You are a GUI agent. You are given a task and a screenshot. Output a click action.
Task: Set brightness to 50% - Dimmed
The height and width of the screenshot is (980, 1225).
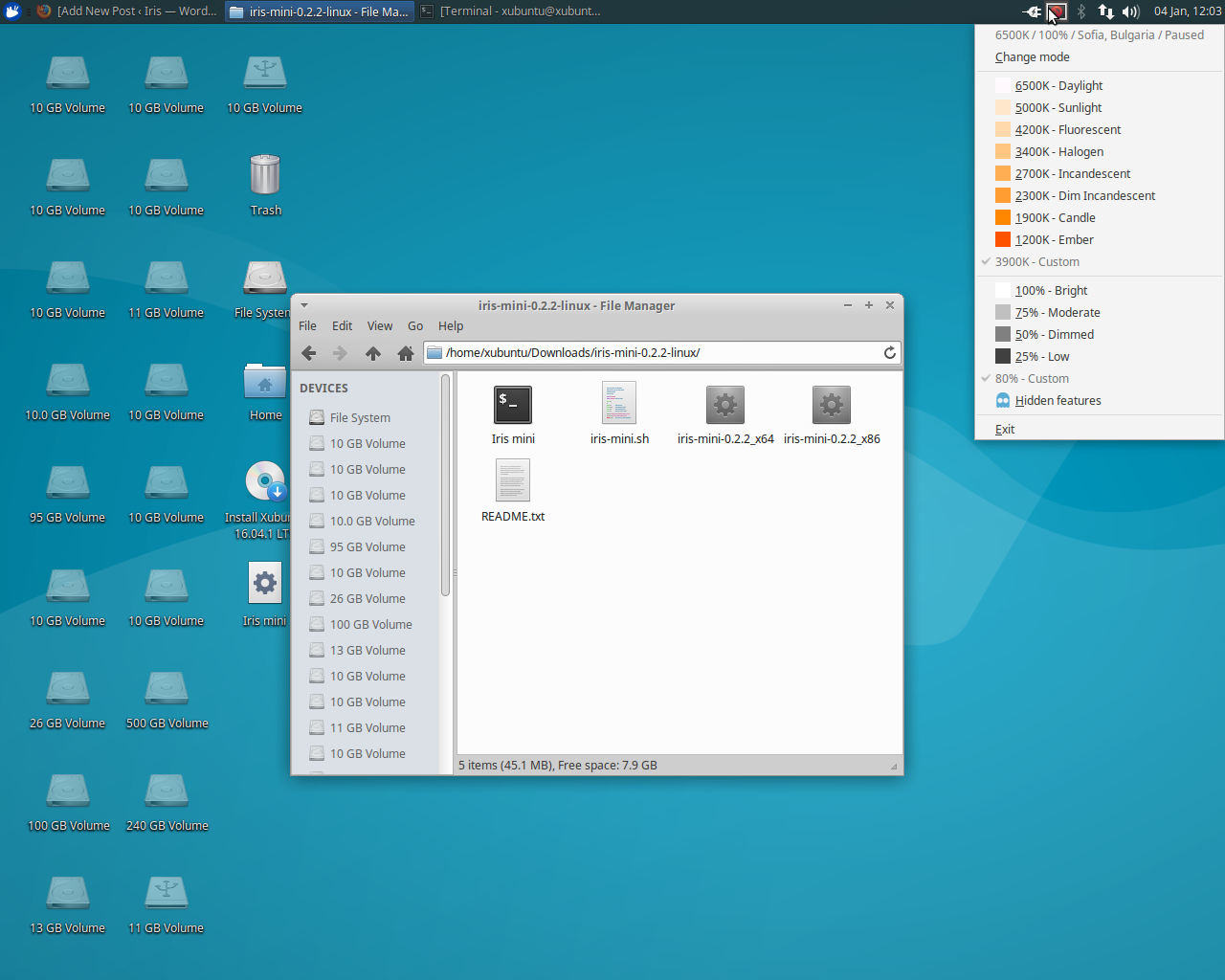click(1100, 334)
